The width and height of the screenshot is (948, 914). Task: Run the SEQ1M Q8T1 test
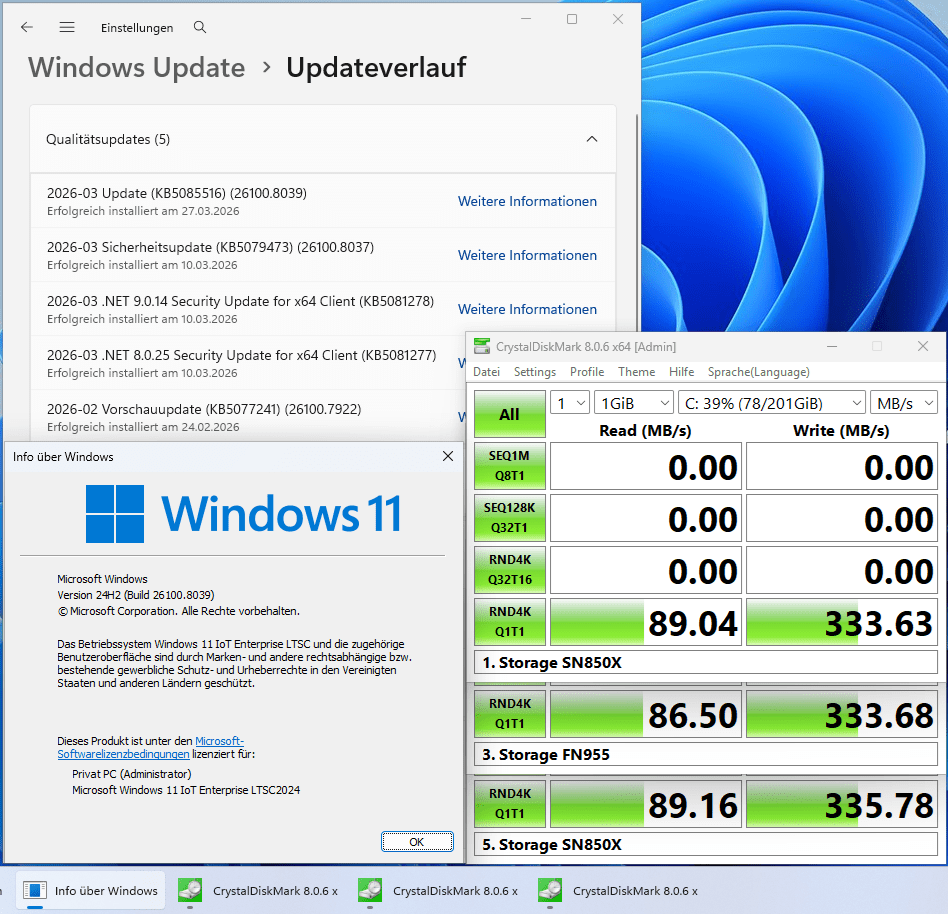coord(510,466)
